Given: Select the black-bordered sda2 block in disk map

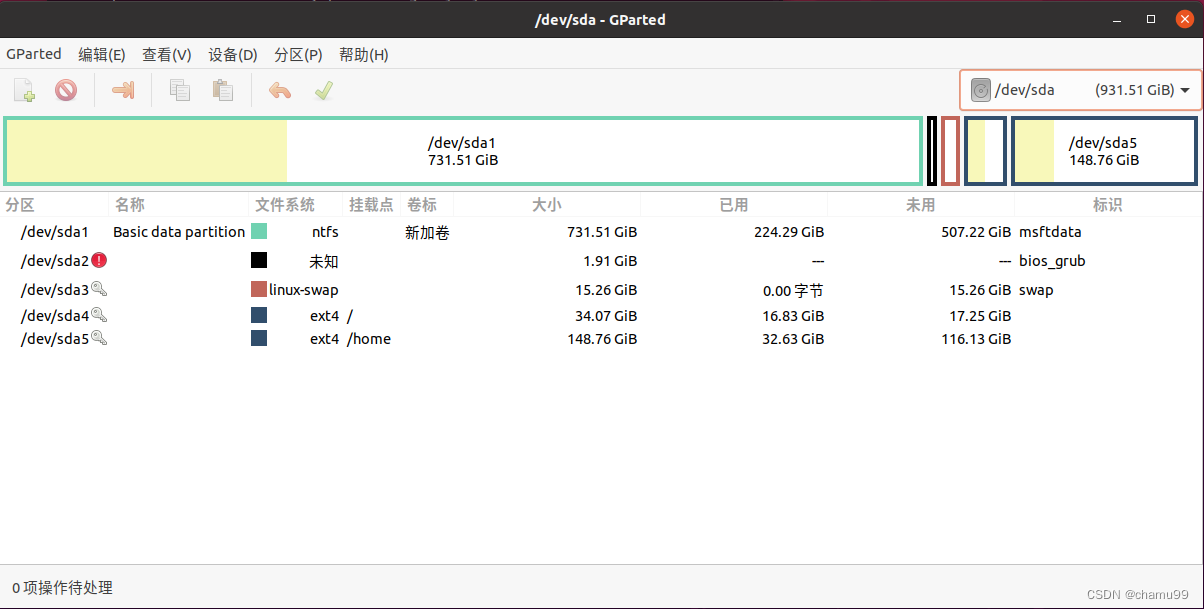Looking at the screenshot, I should (x=932, y=151).
